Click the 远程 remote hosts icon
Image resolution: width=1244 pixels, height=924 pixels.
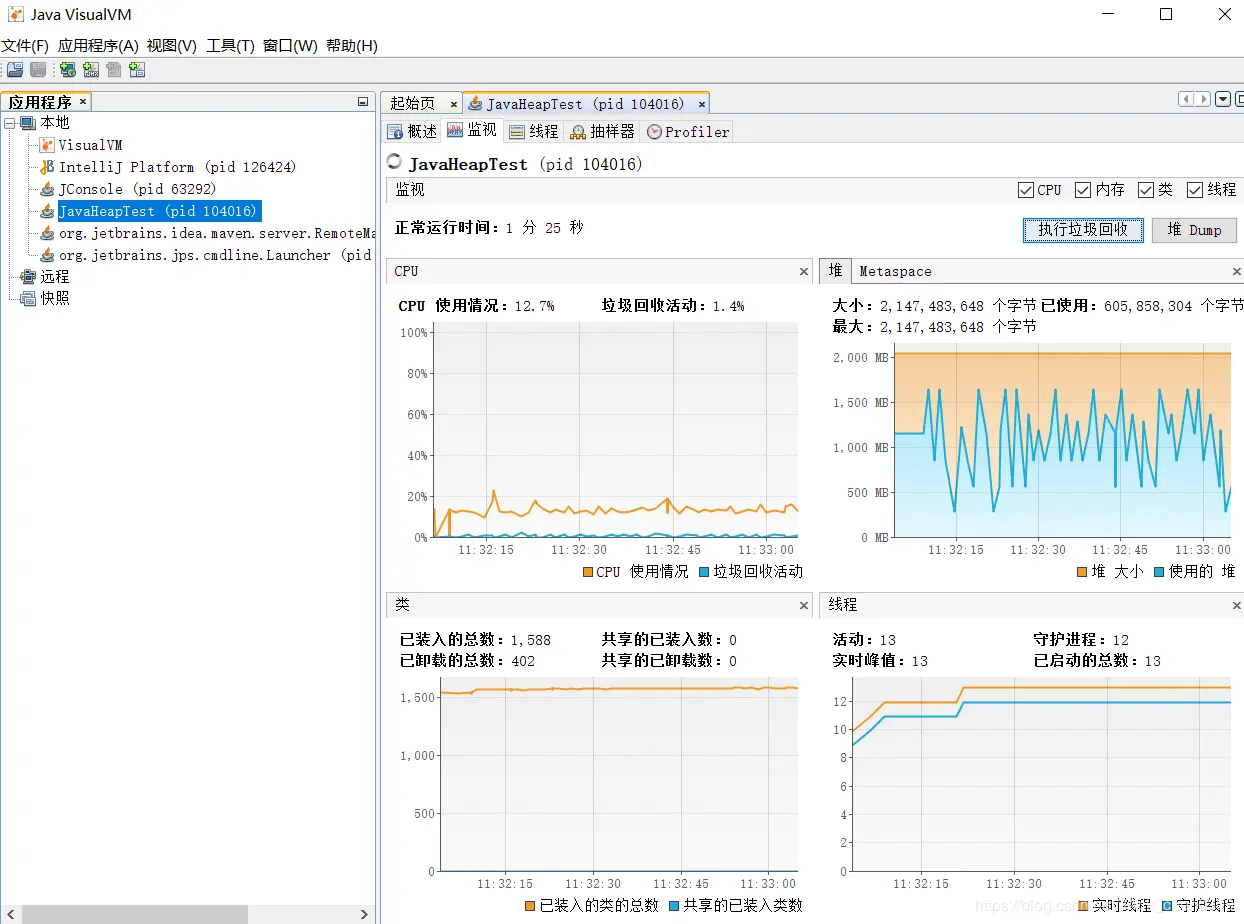pos(28,277)
